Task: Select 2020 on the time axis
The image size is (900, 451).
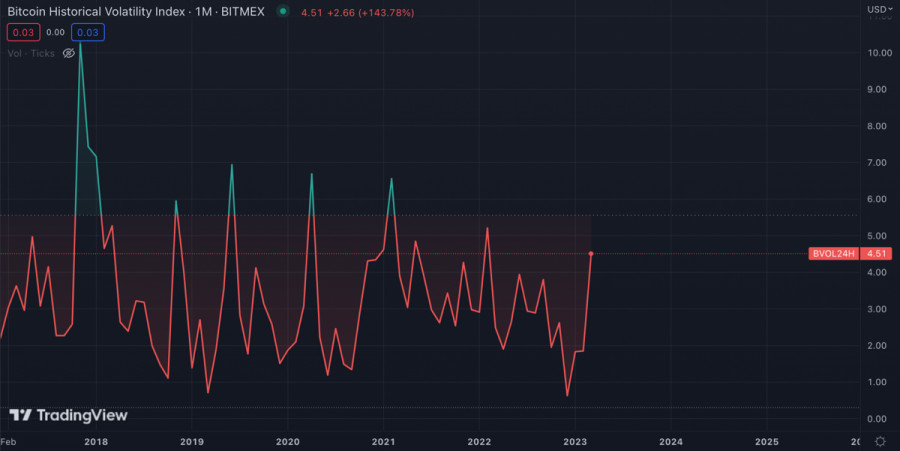Action: [x=287, y=441]
